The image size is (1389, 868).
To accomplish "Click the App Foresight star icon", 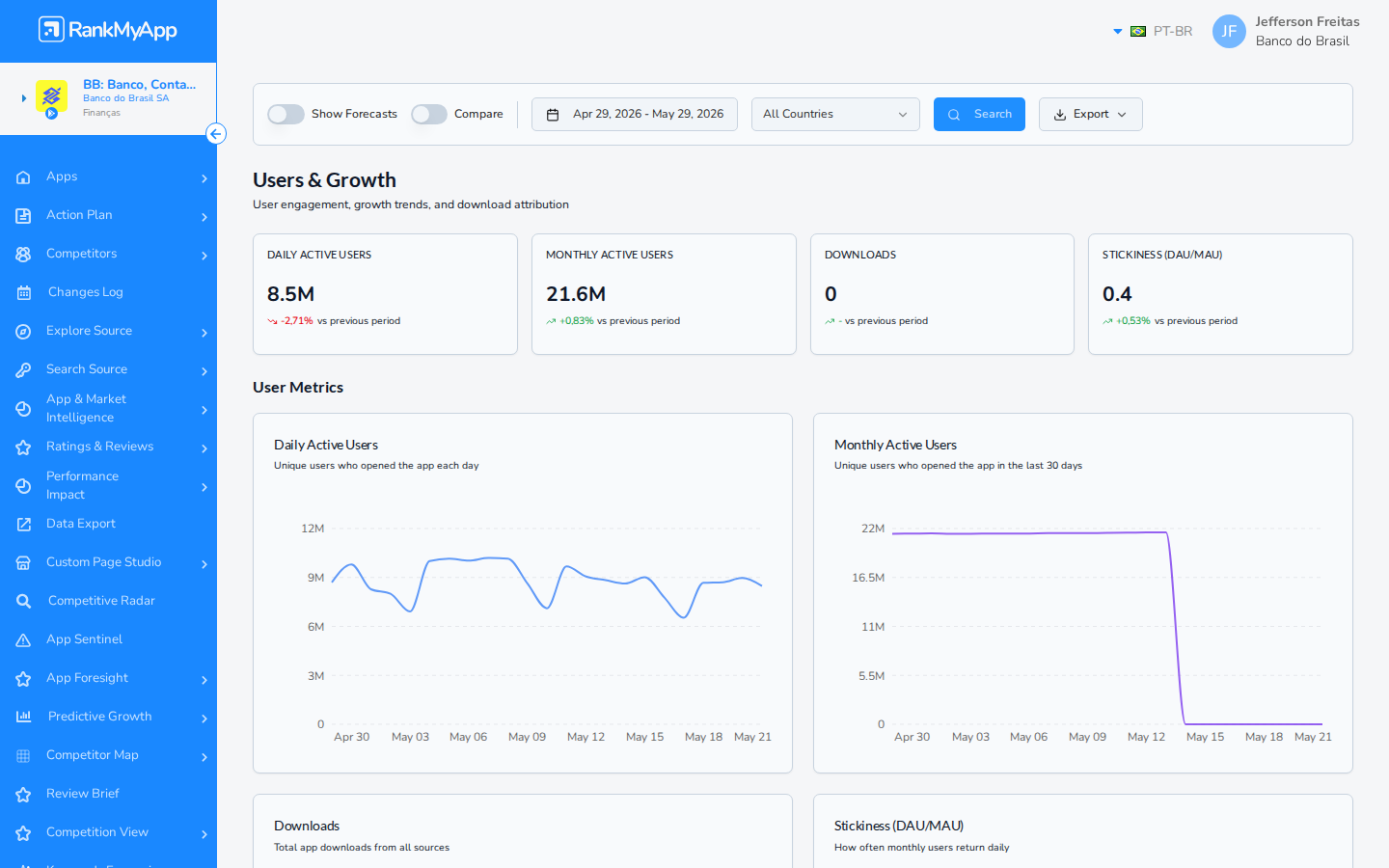I will point(23,678).
